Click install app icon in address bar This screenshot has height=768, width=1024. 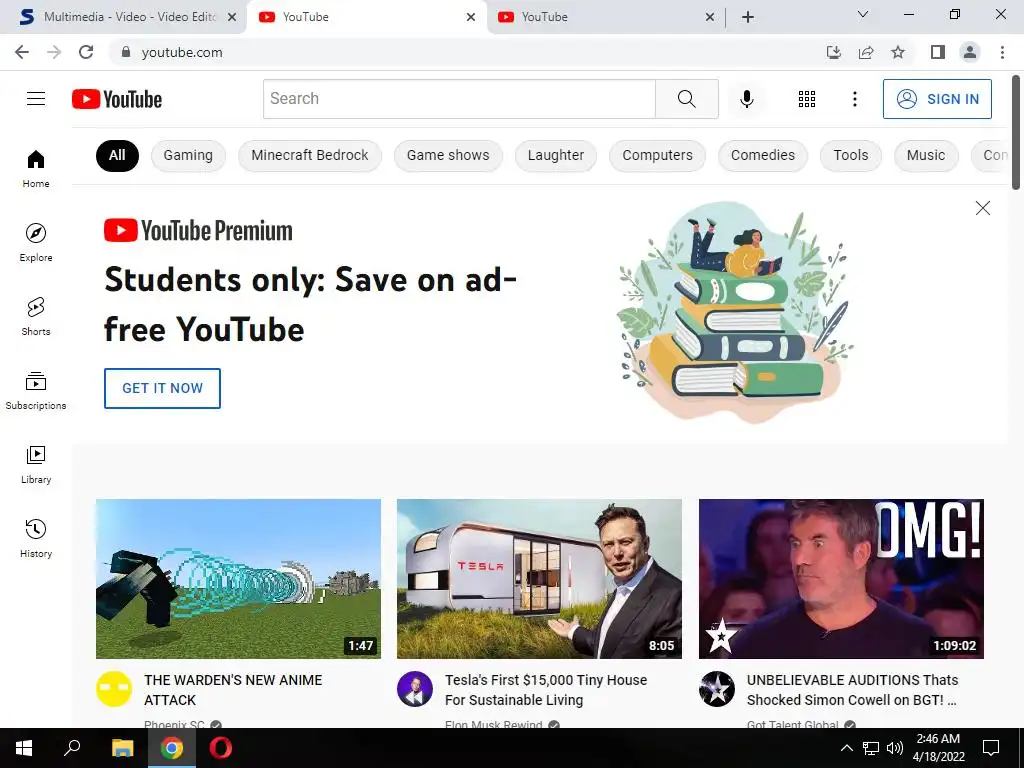click(833, 52)
